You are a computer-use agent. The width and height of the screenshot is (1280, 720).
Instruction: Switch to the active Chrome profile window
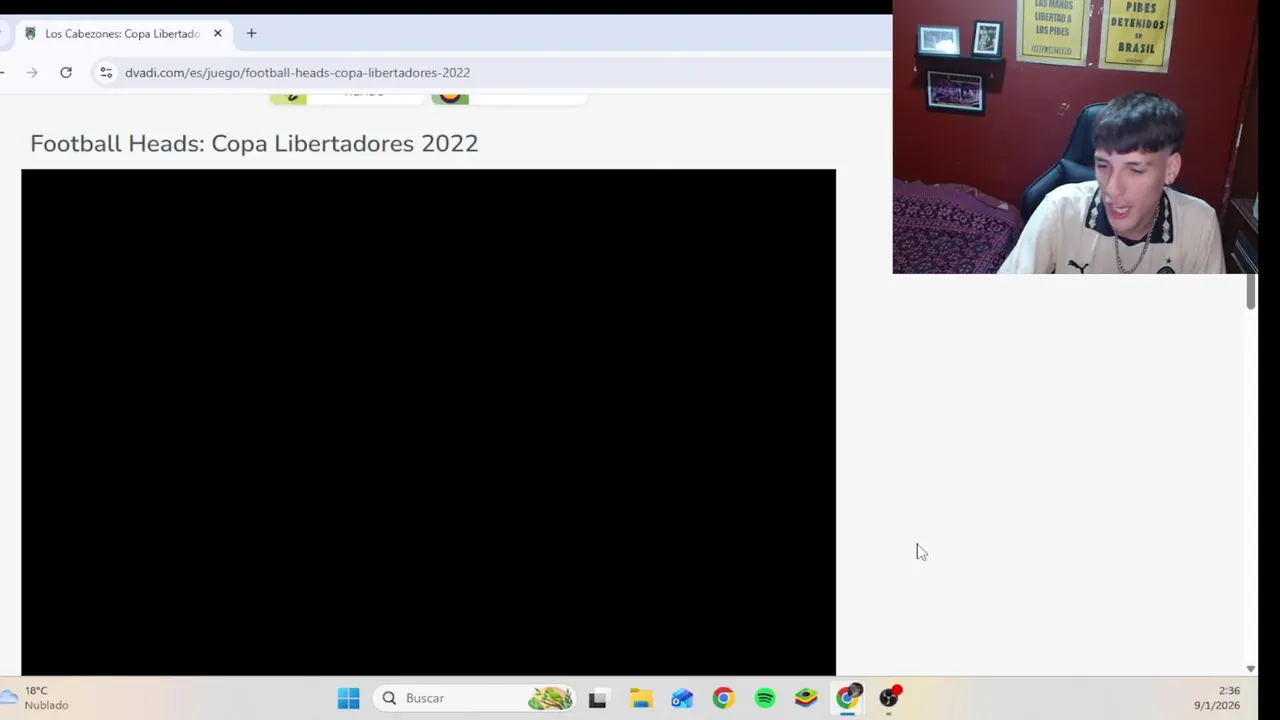coord(848,698)
